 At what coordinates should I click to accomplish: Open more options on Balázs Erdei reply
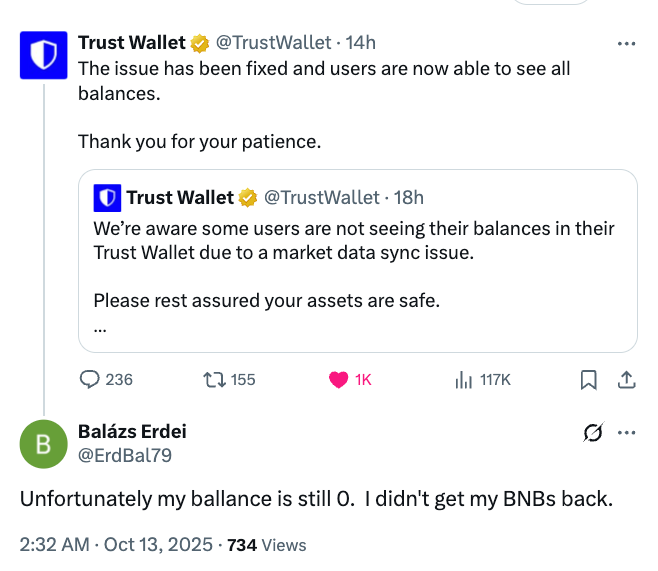tap(627, 433)
